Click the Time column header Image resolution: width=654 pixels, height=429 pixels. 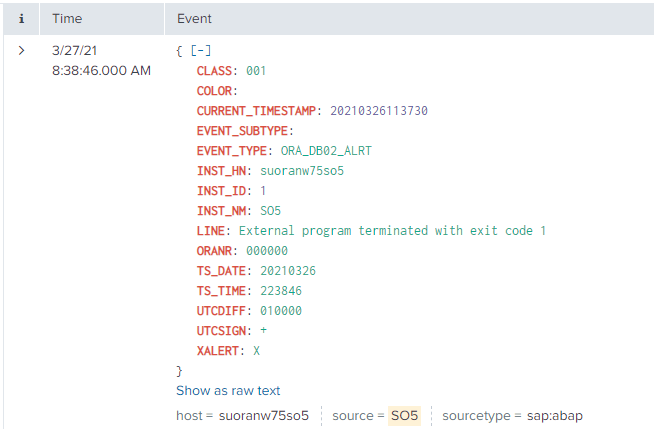(68, 18)
